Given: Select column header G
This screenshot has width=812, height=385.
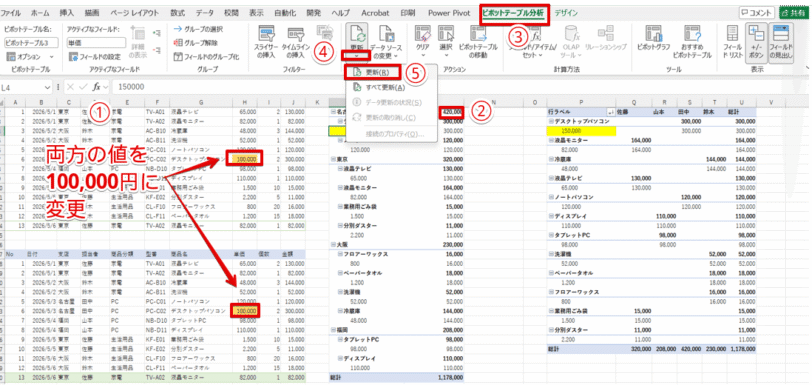Looking at the screenshot, I should pos(201,102).
